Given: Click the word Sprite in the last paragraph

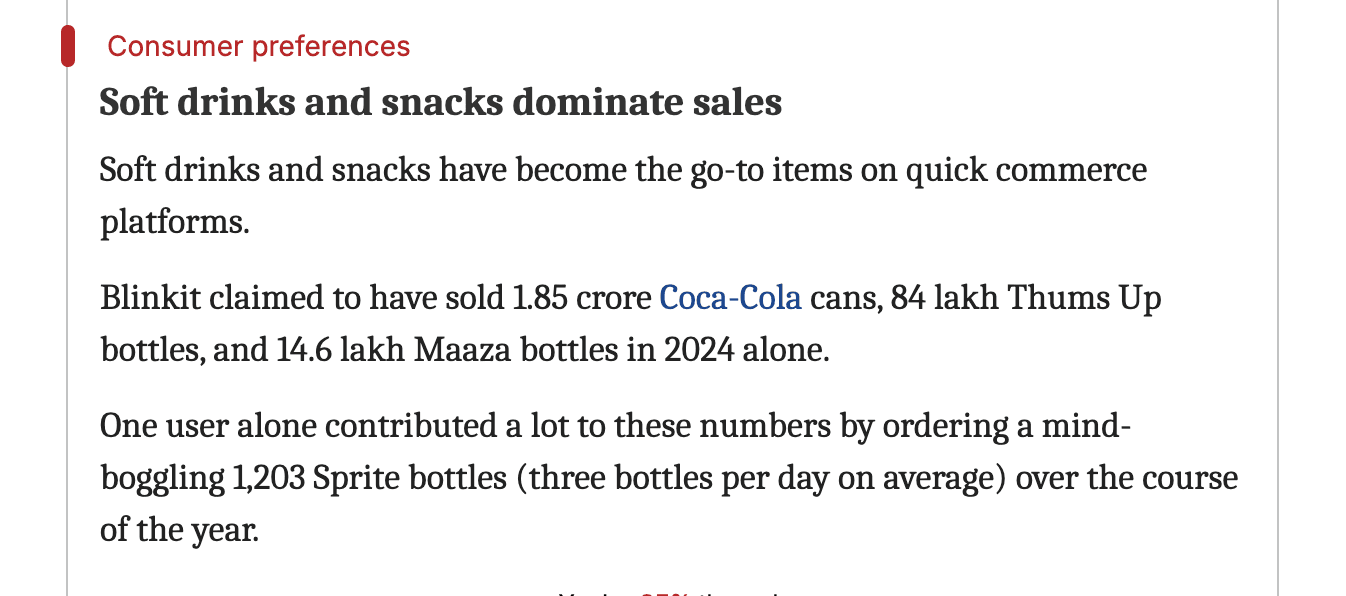Looking at the screenshot, I should pos(350,478).
